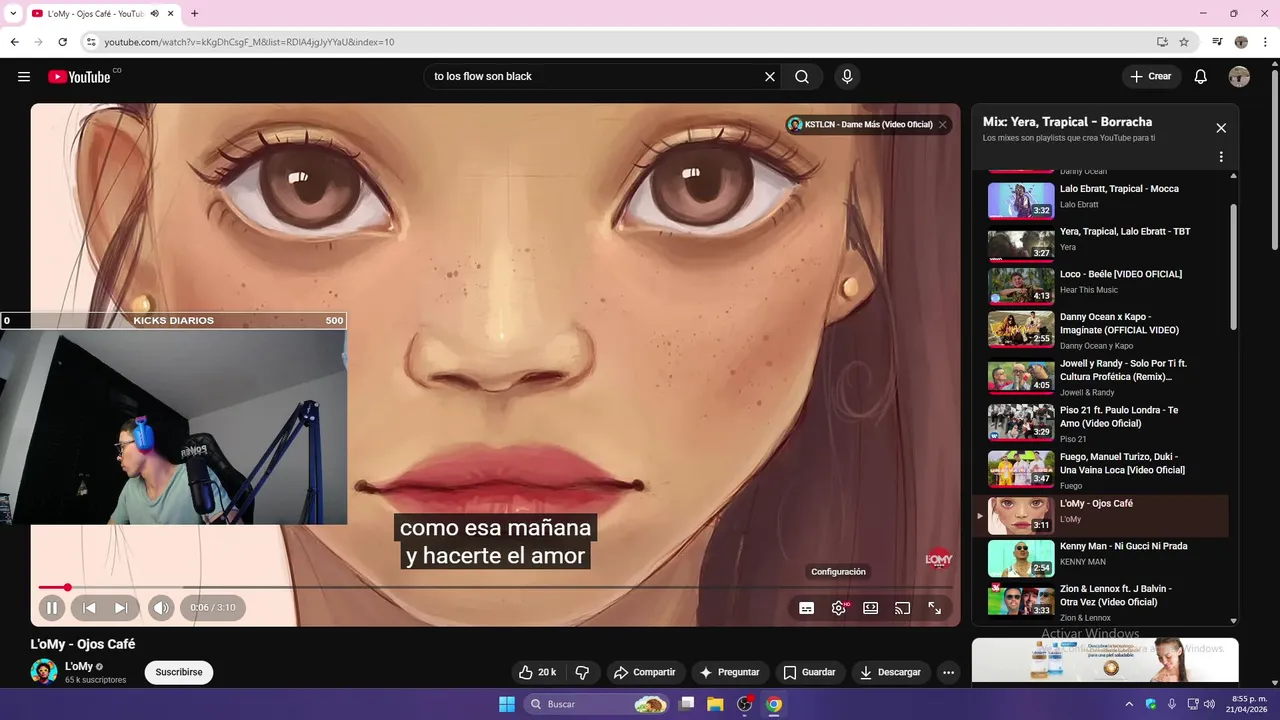Click the Crear button

(1151, 77)
